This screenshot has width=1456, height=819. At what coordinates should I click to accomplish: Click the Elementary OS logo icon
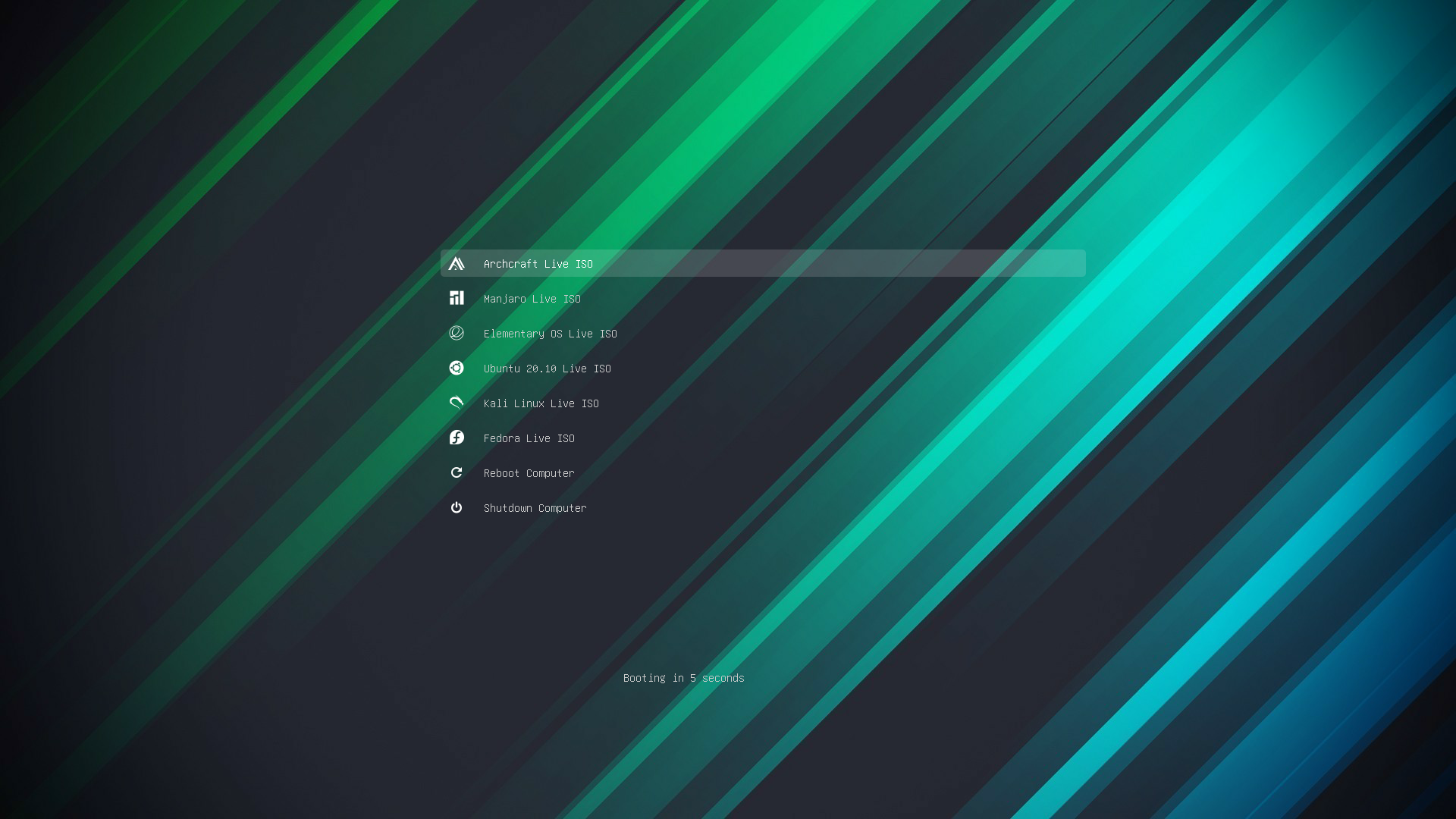point(456,333)
